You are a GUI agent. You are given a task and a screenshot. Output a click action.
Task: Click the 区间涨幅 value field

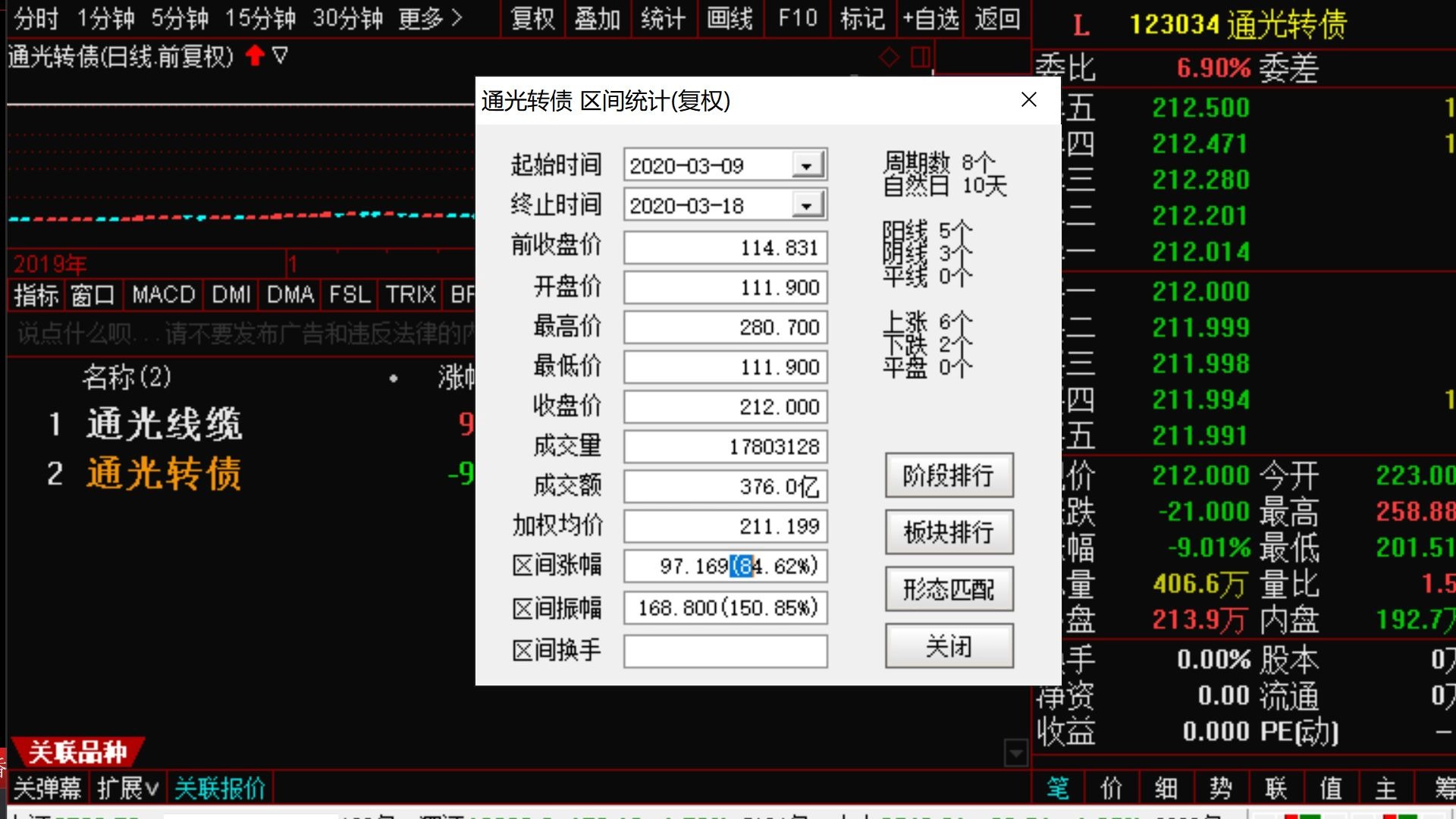pos(725,566)
